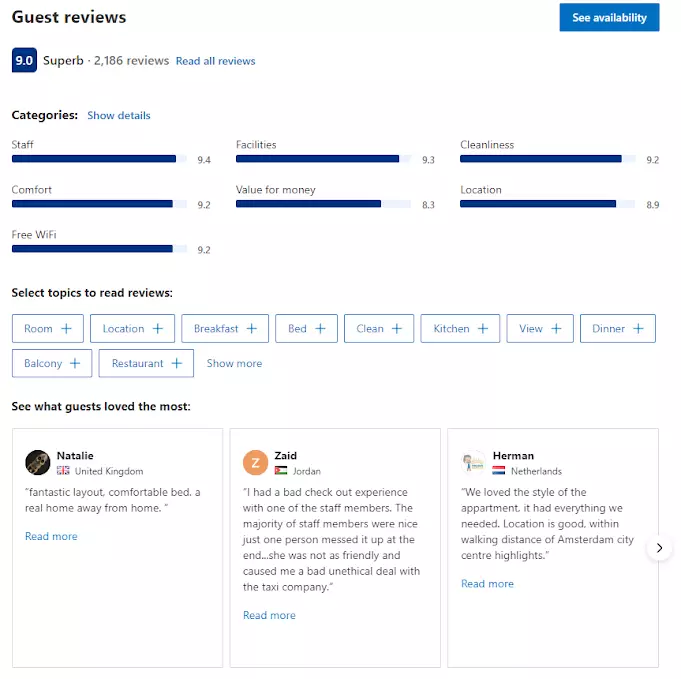Screen dimensions: 681x679
Task: Click the 9.0 review score badge
Action: 24,60
